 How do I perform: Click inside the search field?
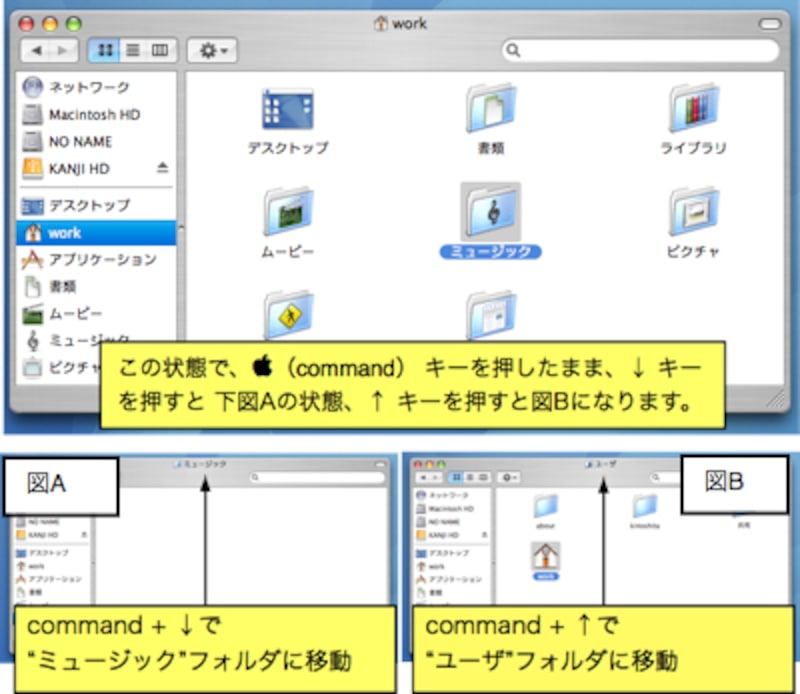coord(640,48)
